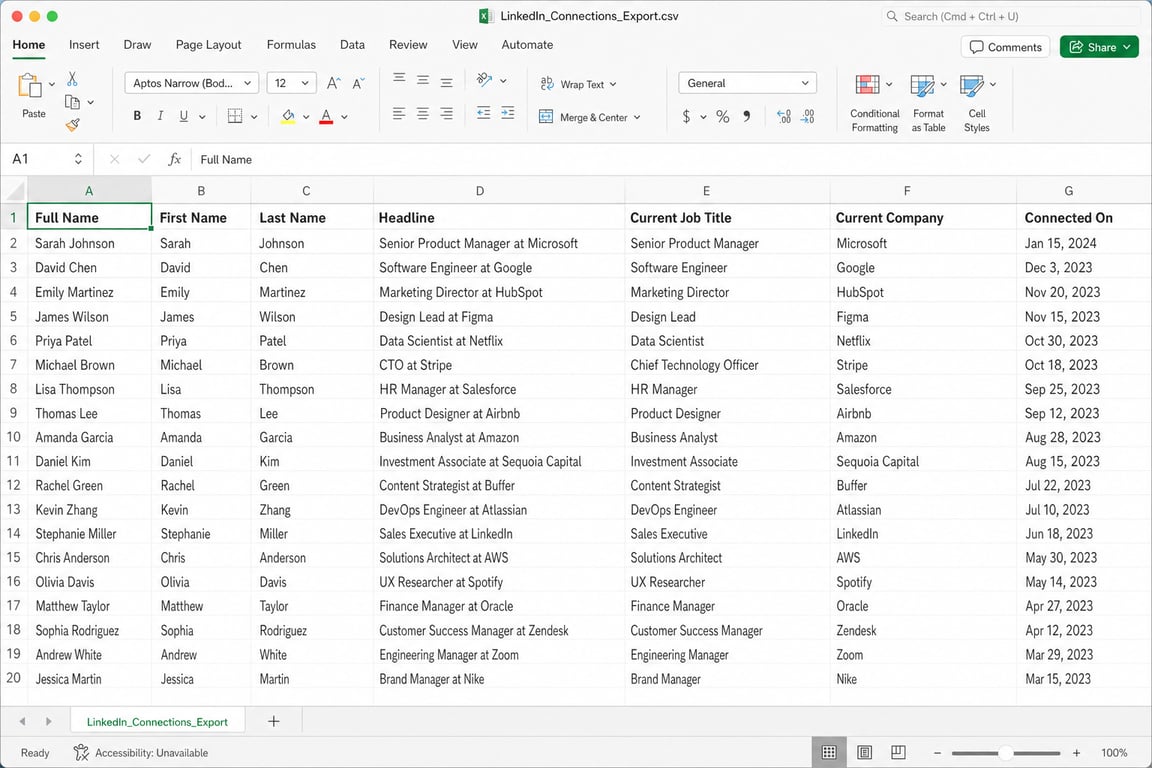Expand Merge & Center options arrow
The width and height of the screenshot is (1152, 768).
point(637,118)
